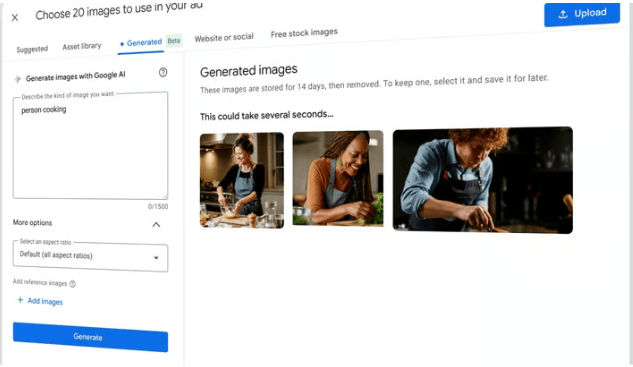Viewport: 633px width, 367px height.
Task: Click the sparkle icon on Generated tab
Action: click(x=122, y=44)
